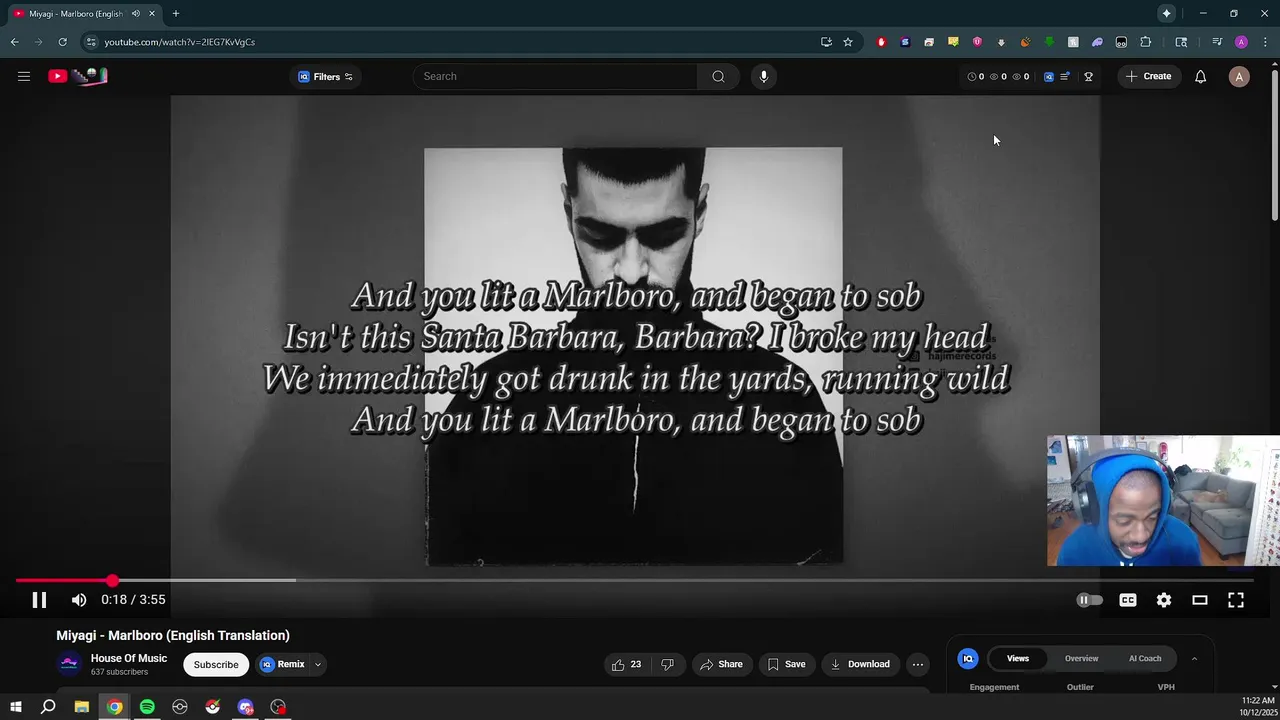Click the green download arrow extension
The width and height of the screenshot is (1280, 720).
pyautogui.click(x=1049, y=42)
